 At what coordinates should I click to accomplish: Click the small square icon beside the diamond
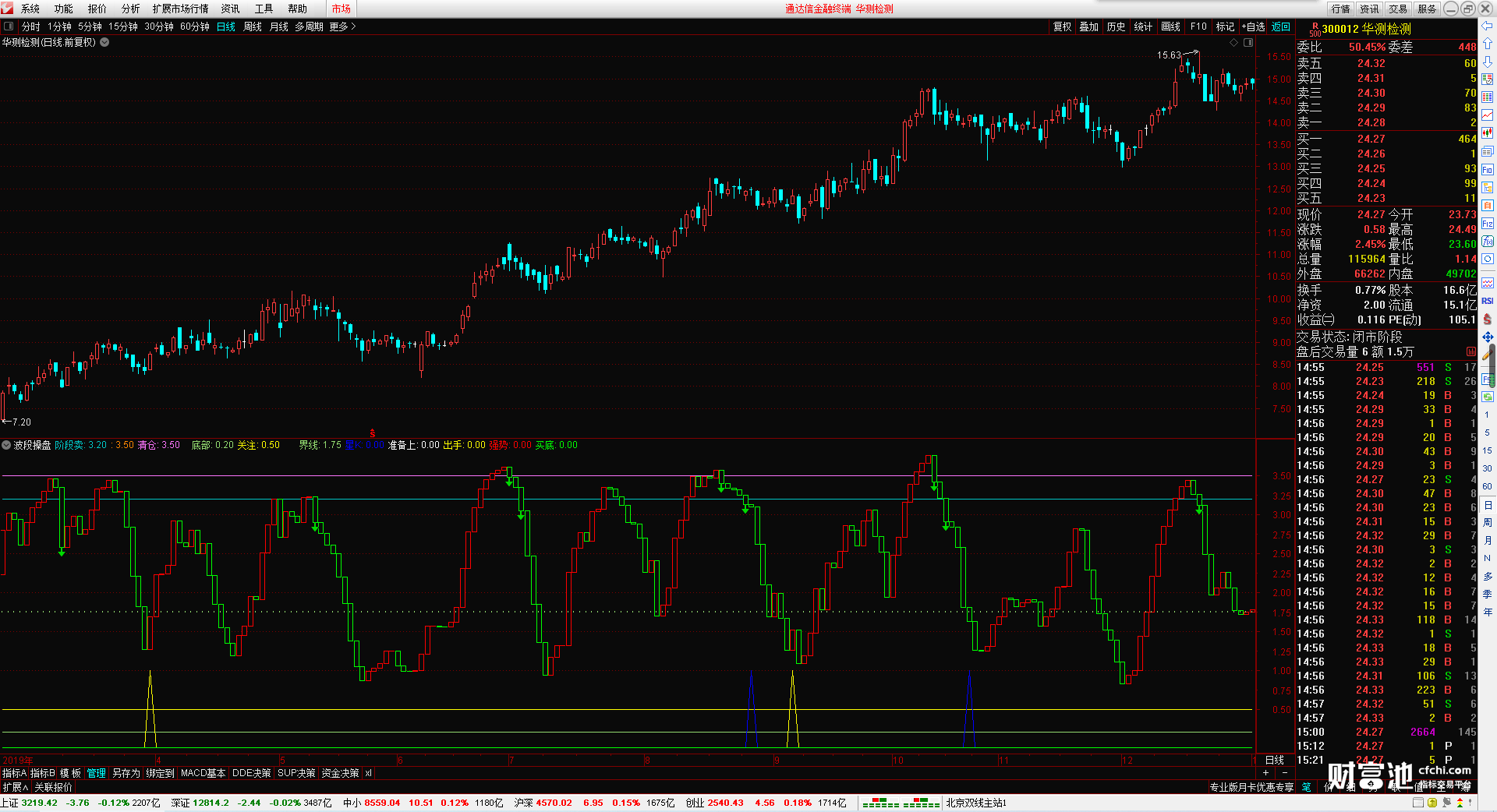pos(1248,43)
